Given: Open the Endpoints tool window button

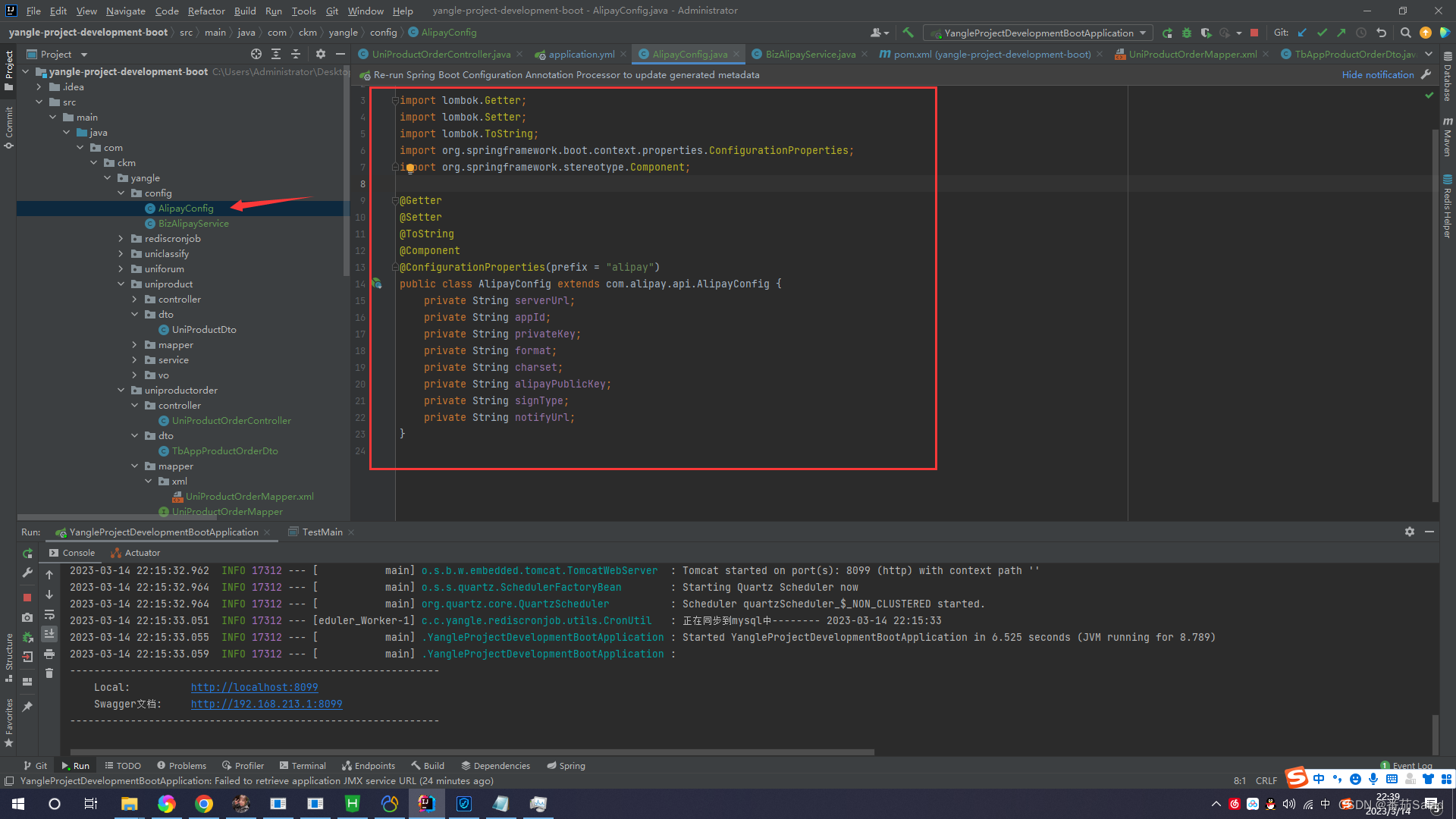Looking at the screenshot, I should (369, 765).
